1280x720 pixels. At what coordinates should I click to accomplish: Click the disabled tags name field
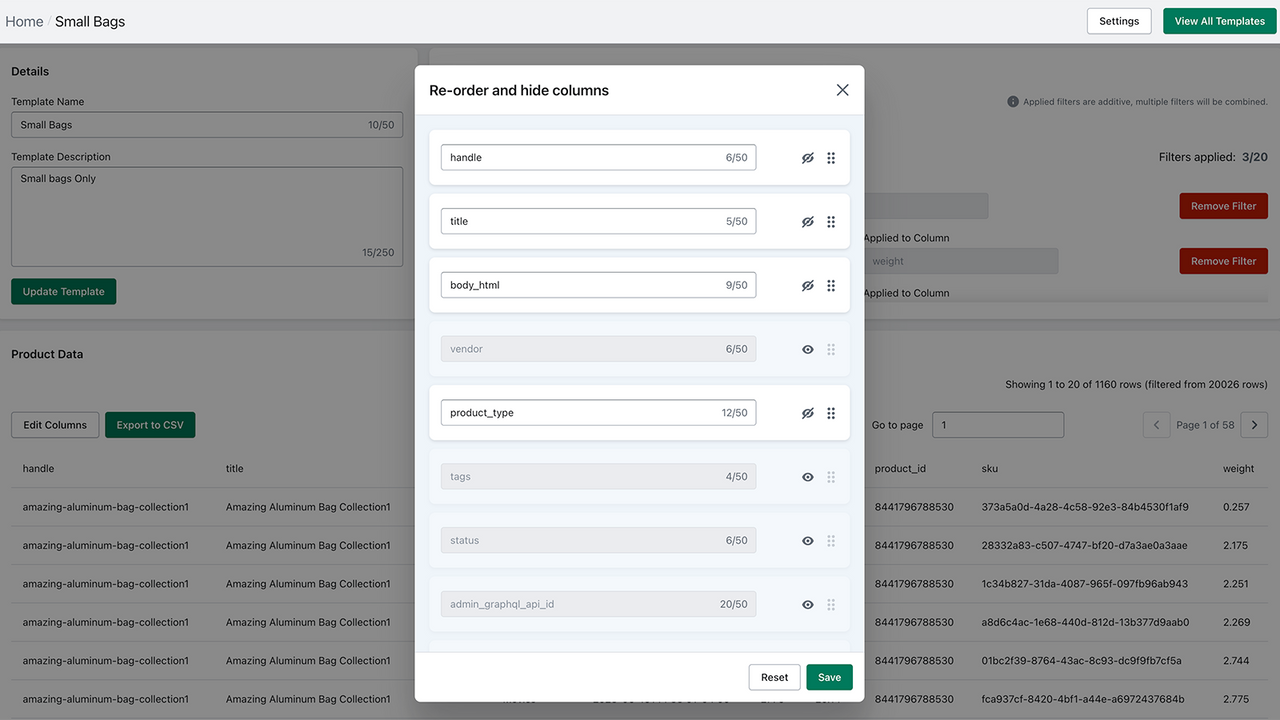(x=598, y=476)
